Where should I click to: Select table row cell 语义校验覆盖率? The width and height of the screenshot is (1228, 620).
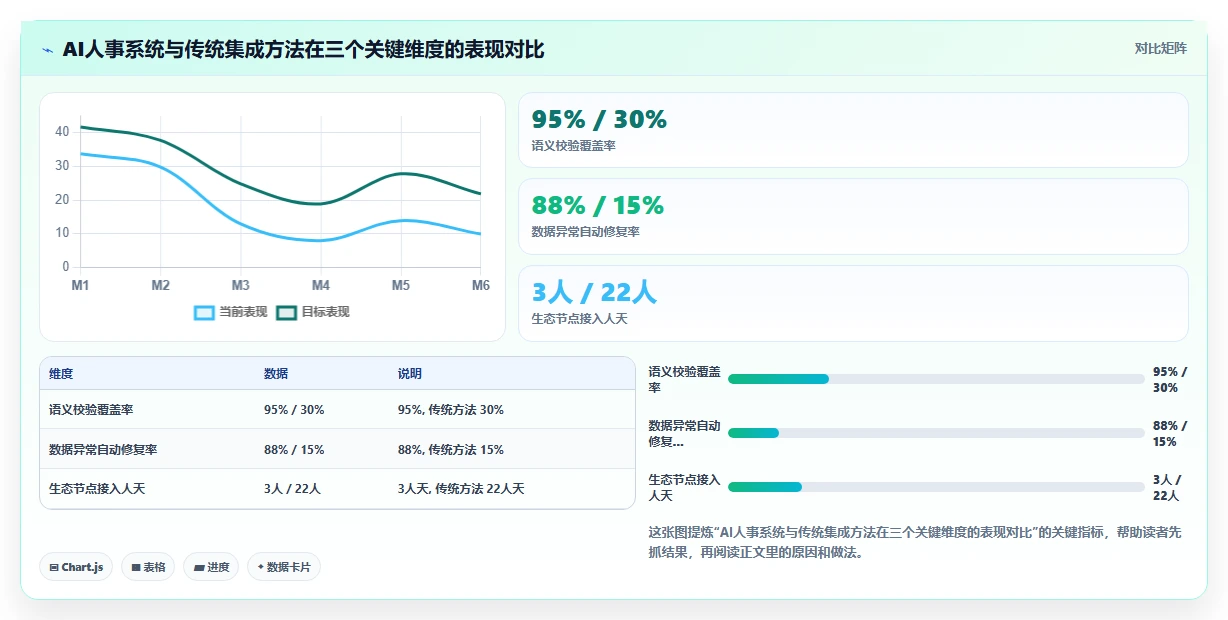(x=91, y=410)
